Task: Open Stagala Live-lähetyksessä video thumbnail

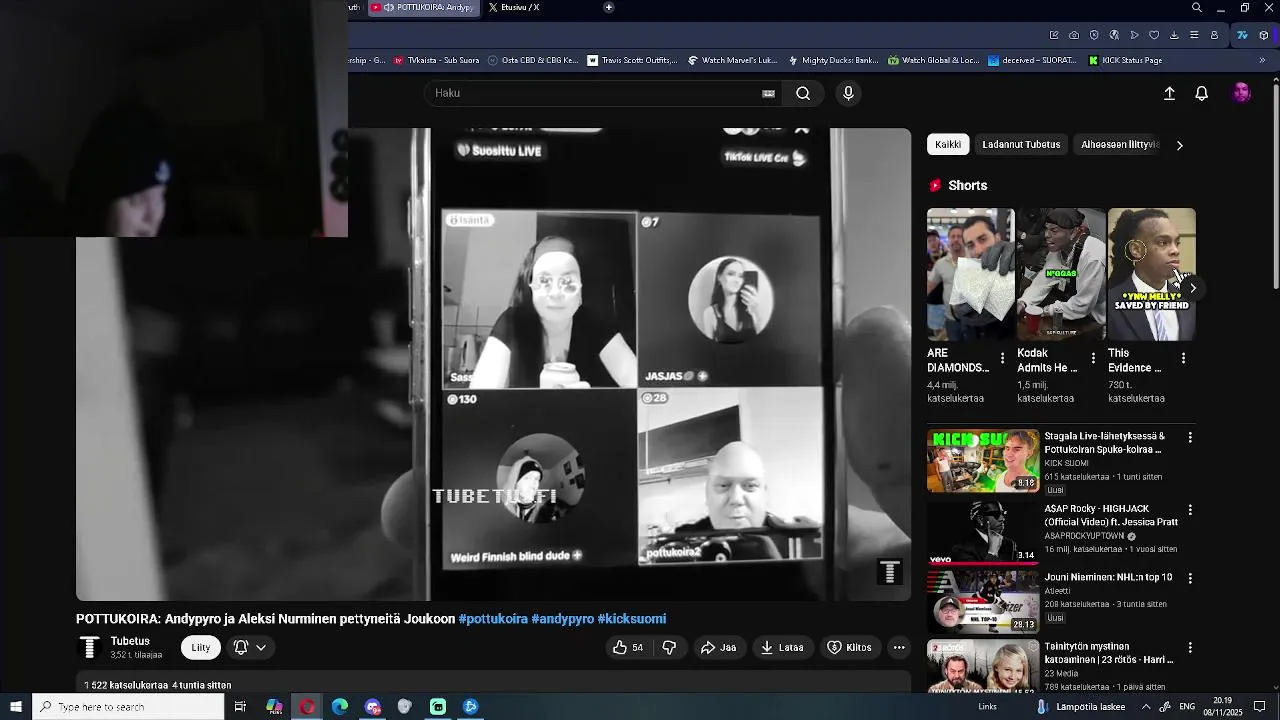Action: point(983,461)
